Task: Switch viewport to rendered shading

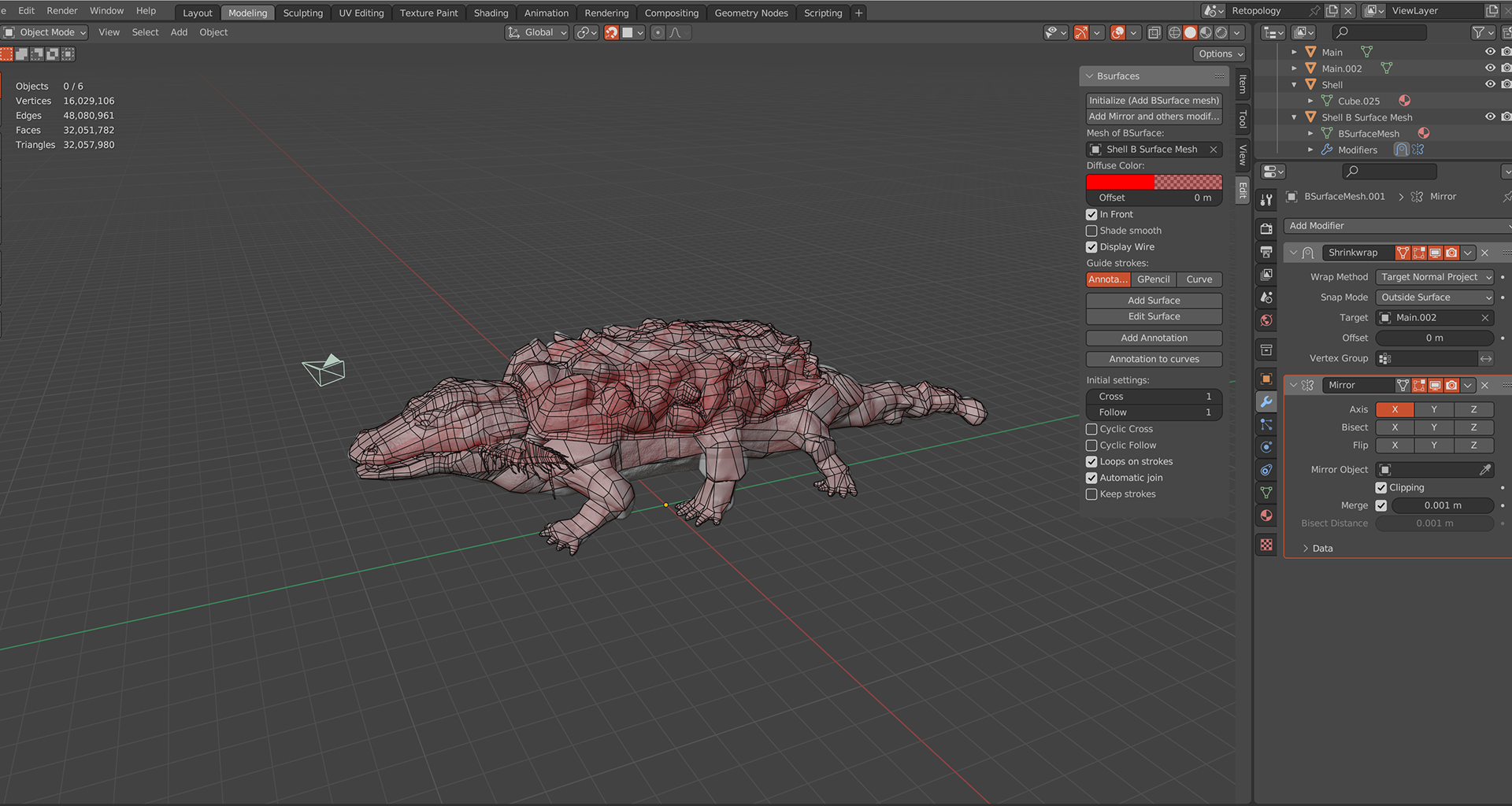Action: tap(1221, 32)
